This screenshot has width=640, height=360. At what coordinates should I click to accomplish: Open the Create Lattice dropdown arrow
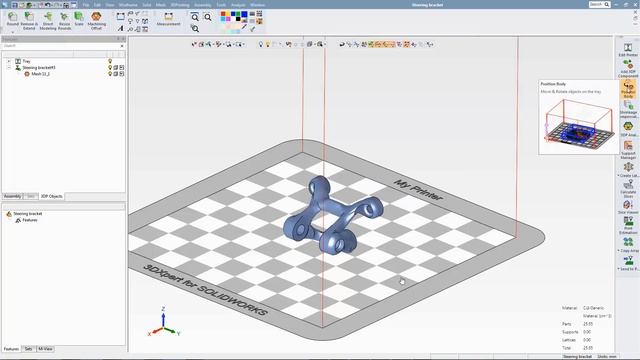pyautogui.click(x=619, y=176)
